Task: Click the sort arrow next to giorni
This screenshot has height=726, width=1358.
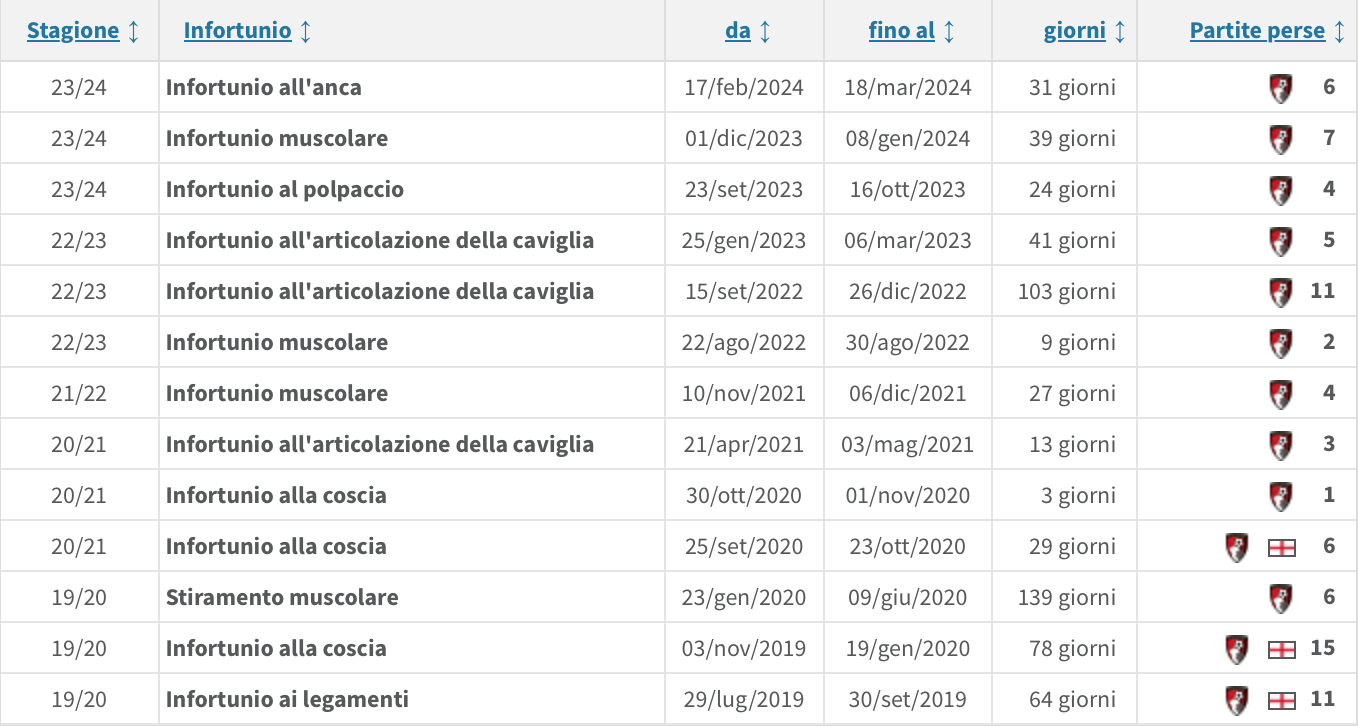Action: coord(1120,31)
